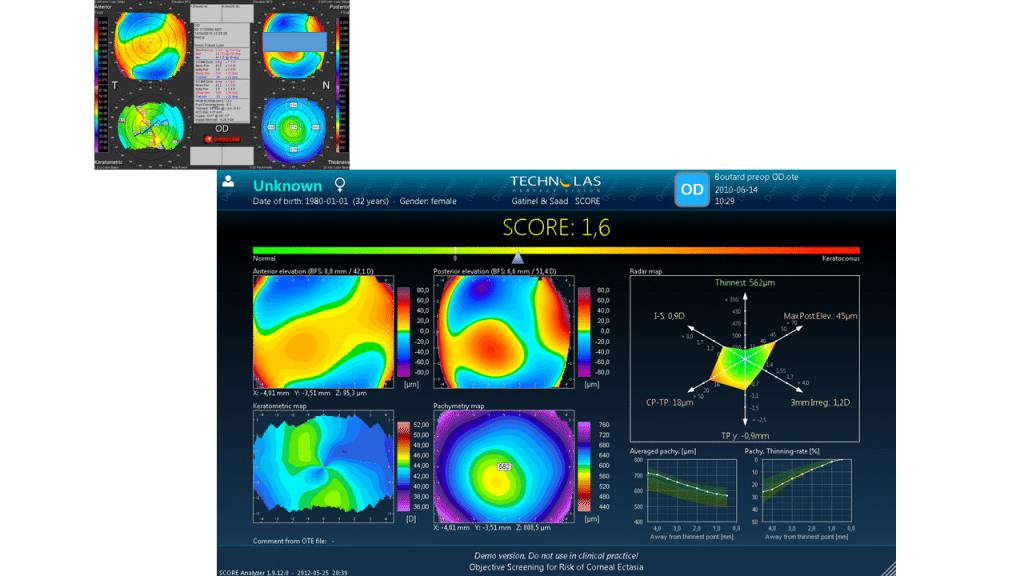The width and height of the screenshot is (1024, 576).
Task: Click the triangle marker on the score bar
Action: click(517, 259)
